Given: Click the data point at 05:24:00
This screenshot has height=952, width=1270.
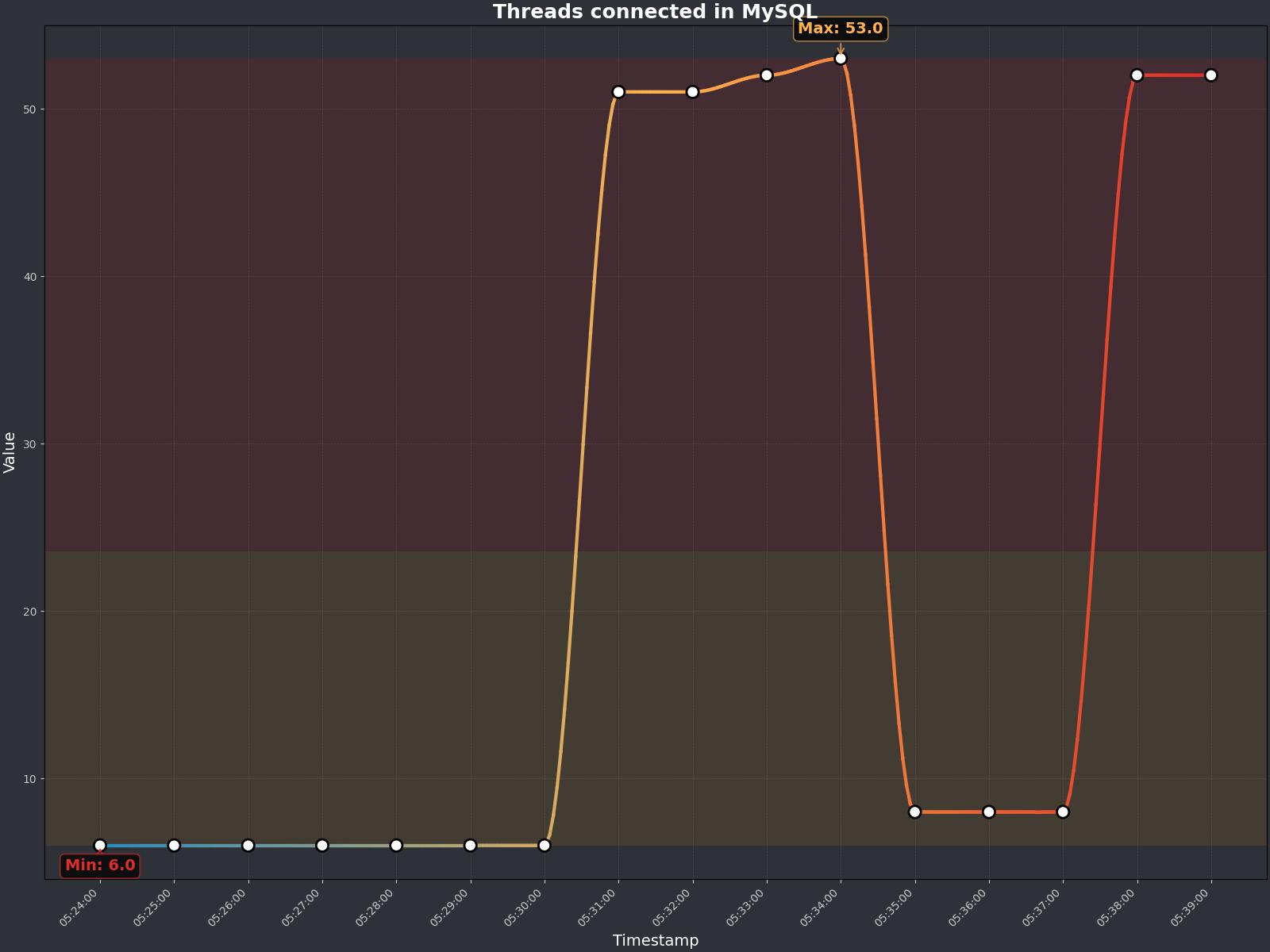Looking at the screenshot, I should pyautogui.click(x=100, y=846).
